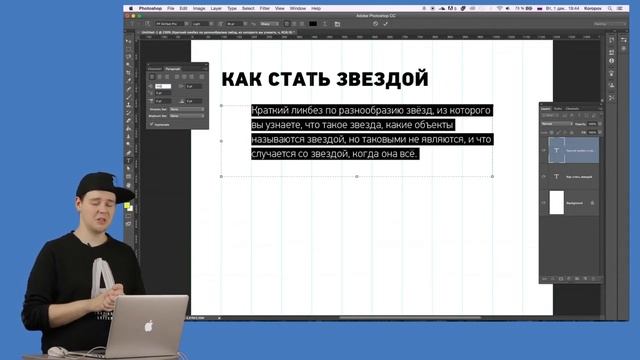640x360 pixels.
Task: Align text left in options bar
Action: (287, 24)
